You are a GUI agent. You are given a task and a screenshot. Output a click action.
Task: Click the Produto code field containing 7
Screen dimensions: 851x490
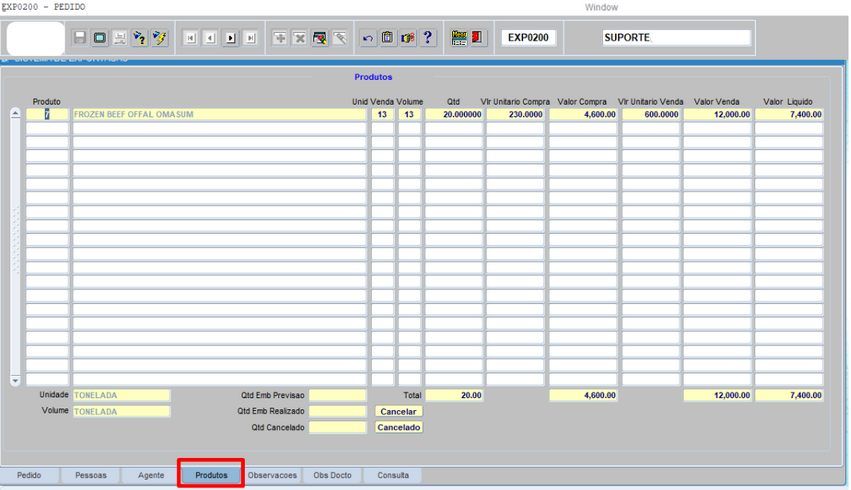[x=47, y=115]
